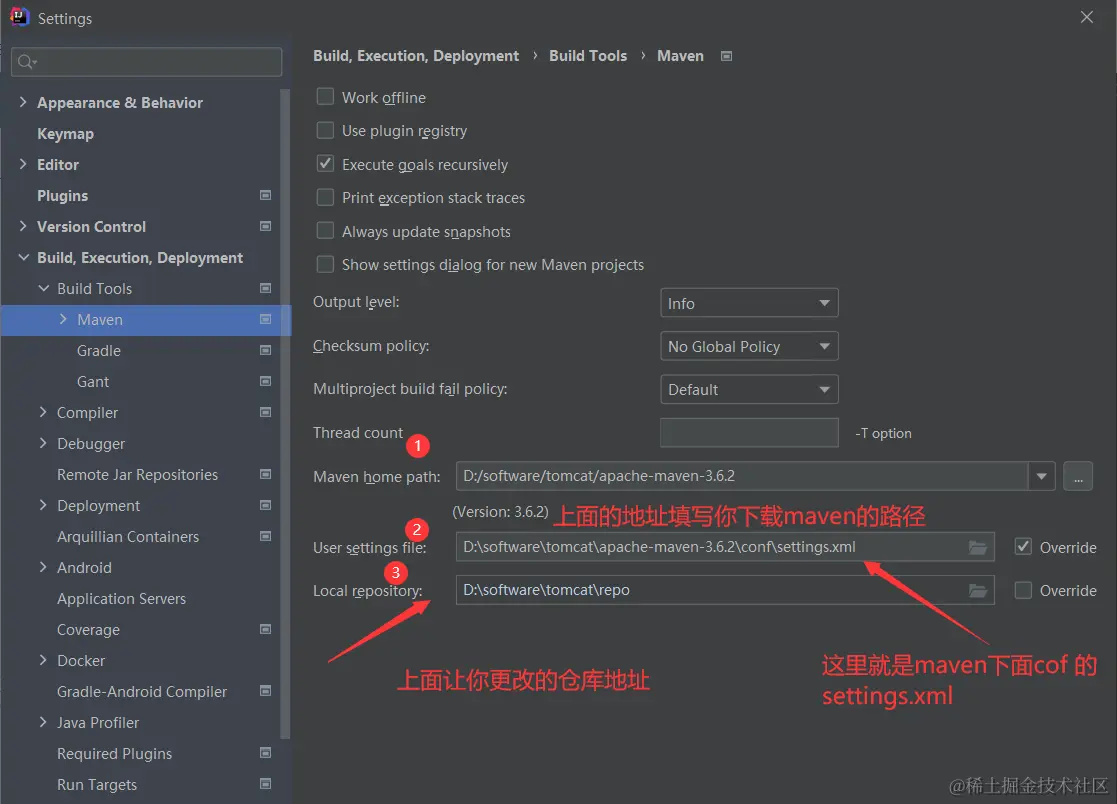
Task: Click the magnifier icon in the settings search box
Action: 27,62
